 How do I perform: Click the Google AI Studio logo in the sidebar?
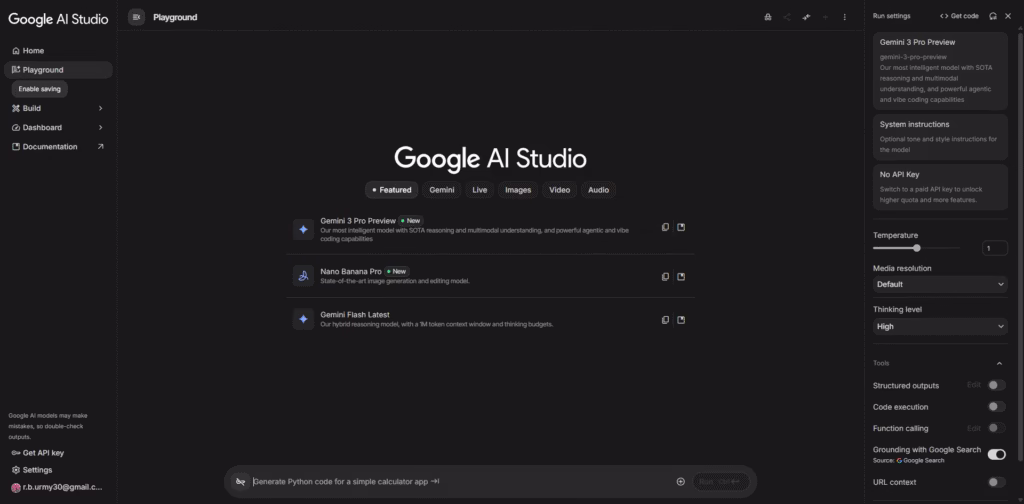point(58,19)
